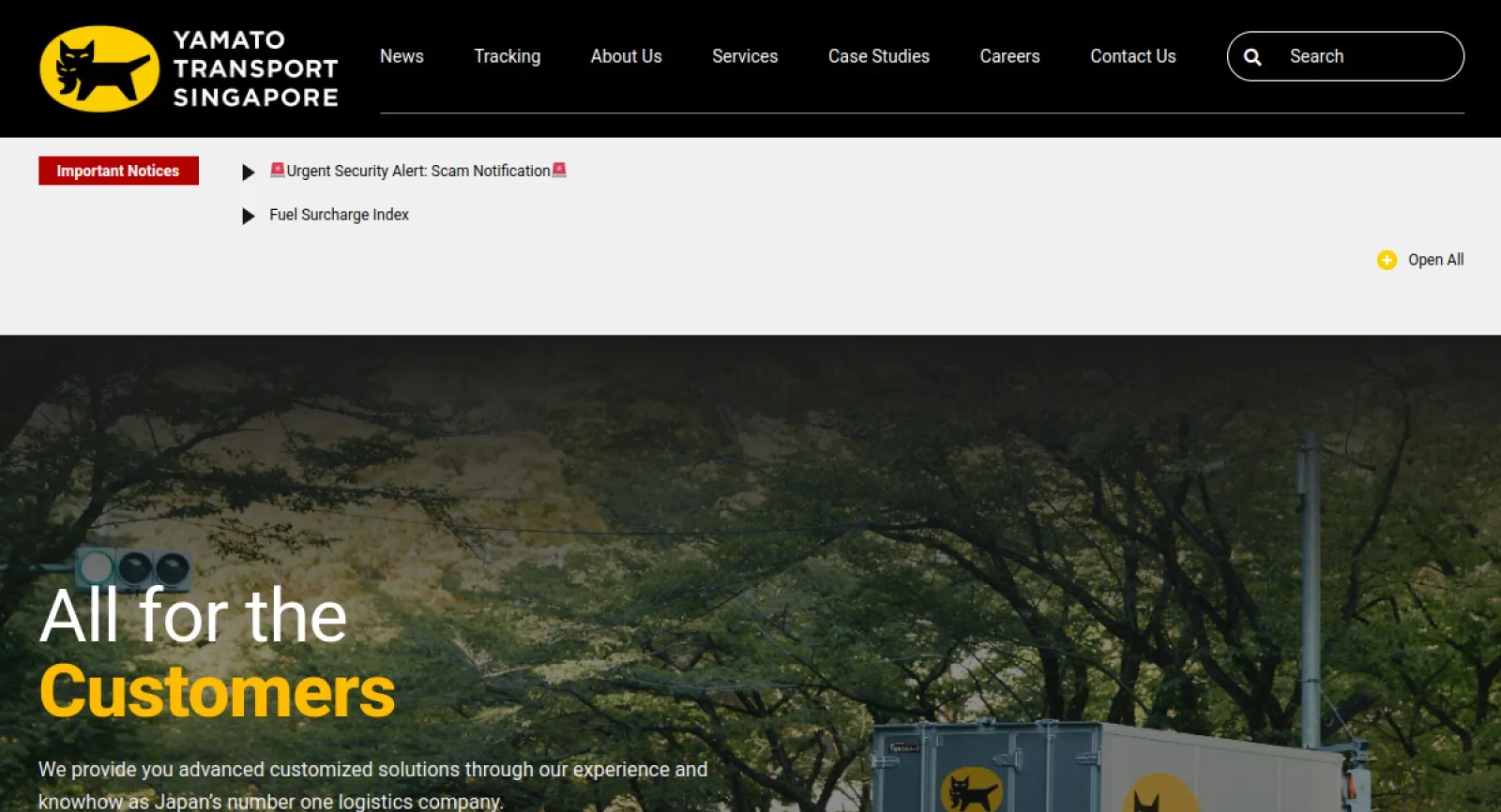Click the black cat logo on the truck container
Screen dimensions: 1501x812
(x=971, y=789)
